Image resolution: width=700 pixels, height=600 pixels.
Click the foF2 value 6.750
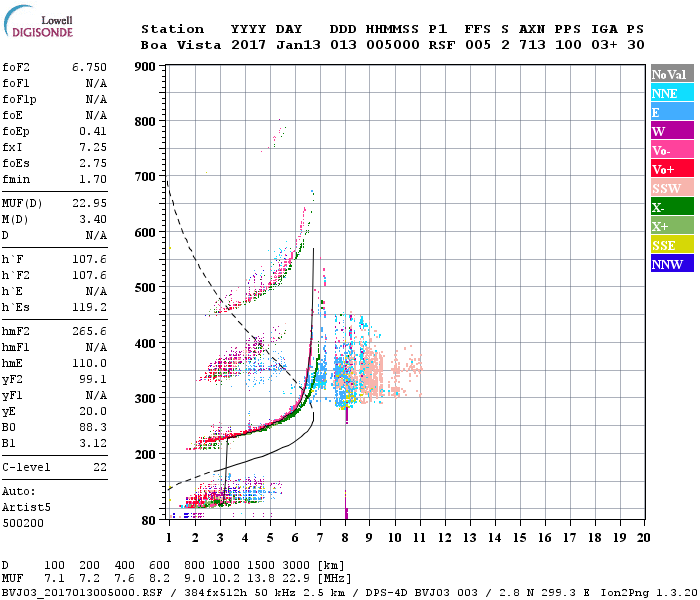pyautogui.click(x=89, y=67)
